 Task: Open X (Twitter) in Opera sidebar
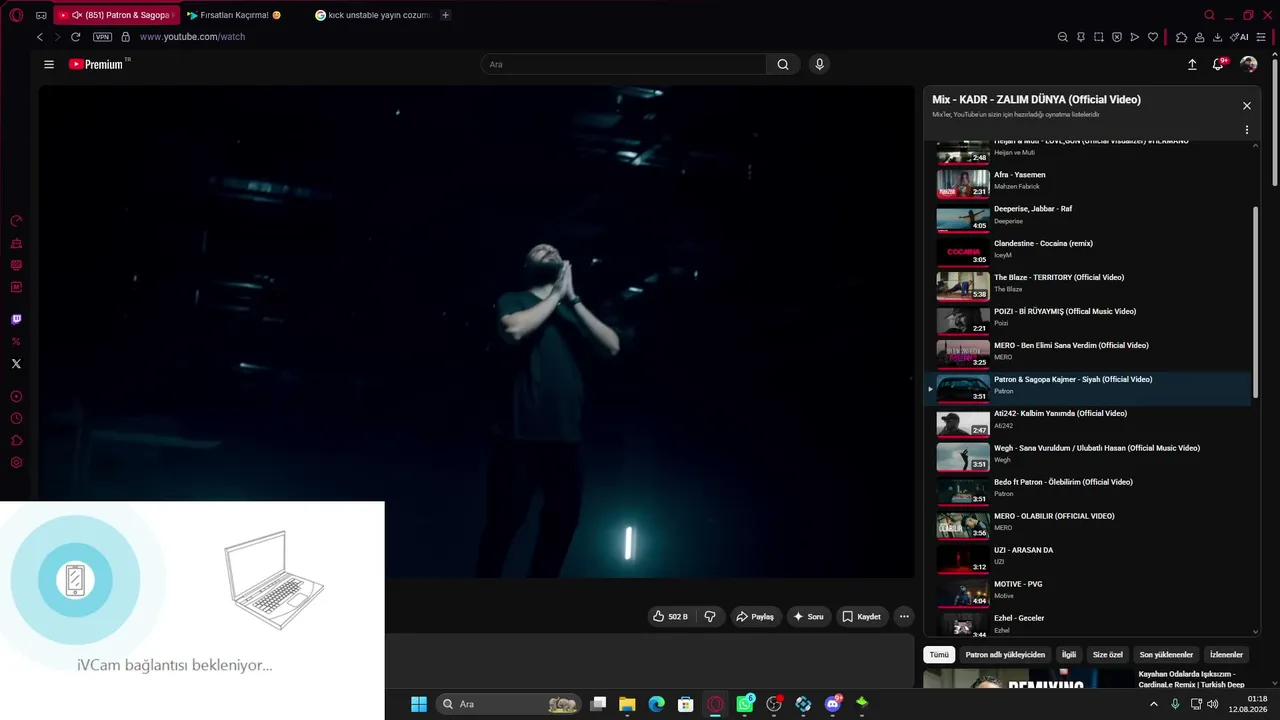[16, 364]
